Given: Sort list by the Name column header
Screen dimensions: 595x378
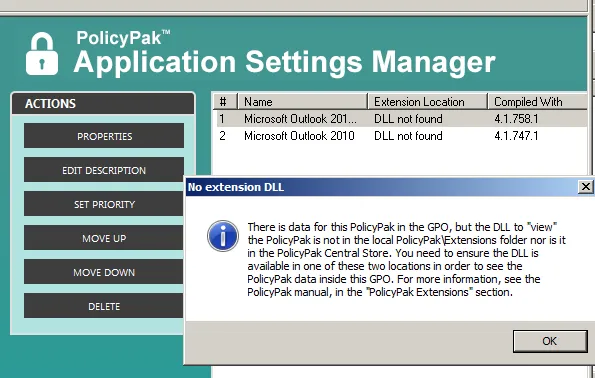Looking at the screenshot, I should (x=302, y=102).
